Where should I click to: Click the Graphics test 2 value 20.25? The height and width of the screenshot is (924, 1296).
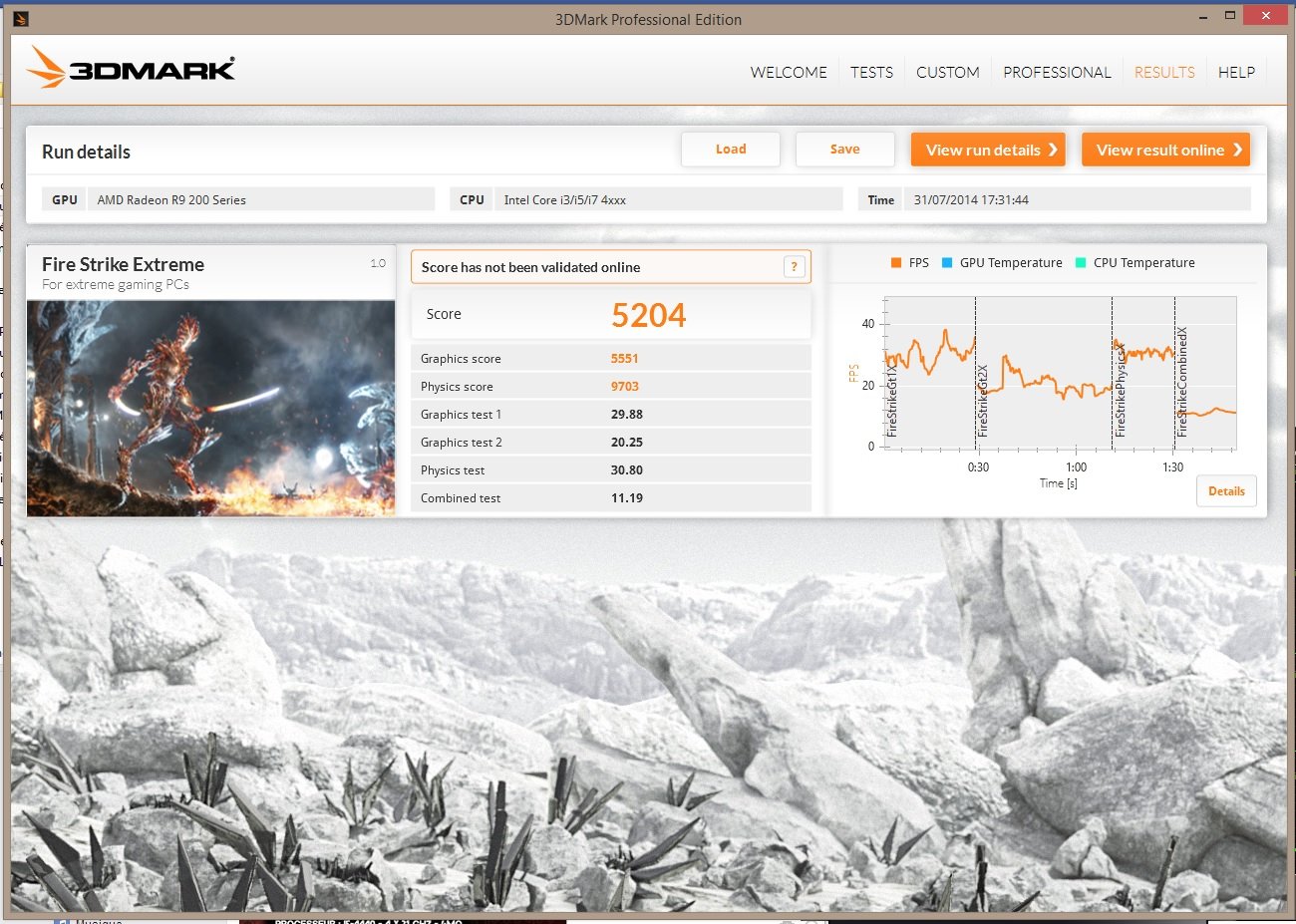click(627, 443)
